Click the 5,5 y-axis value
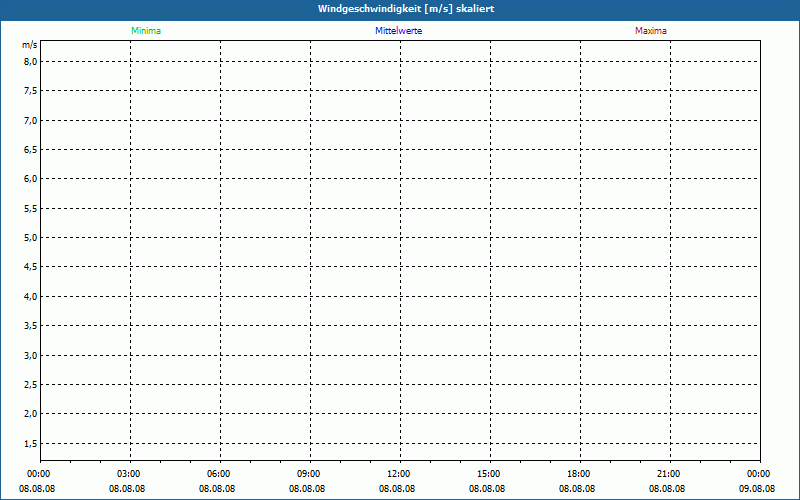This screenshot has width=800, height=500. [x=31, y=208]
